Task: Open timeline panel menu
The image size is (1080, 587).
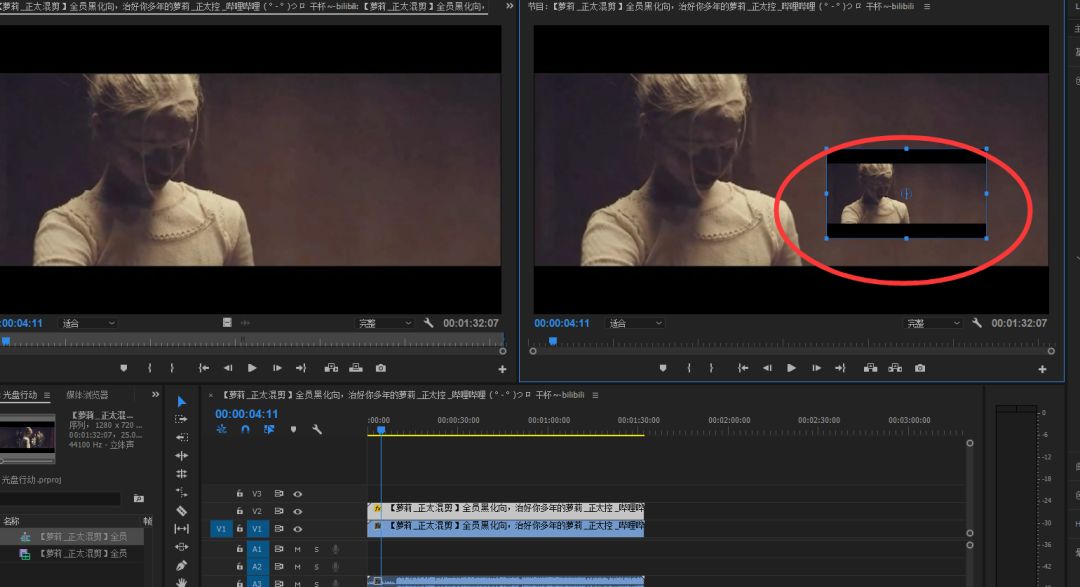Action: click(x=595, y=395)
